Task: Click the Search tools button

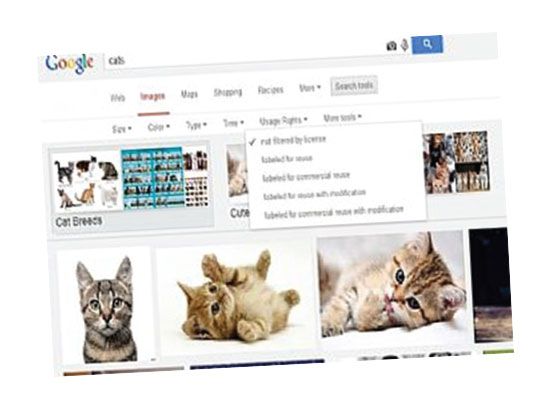Action: point(354,86)
